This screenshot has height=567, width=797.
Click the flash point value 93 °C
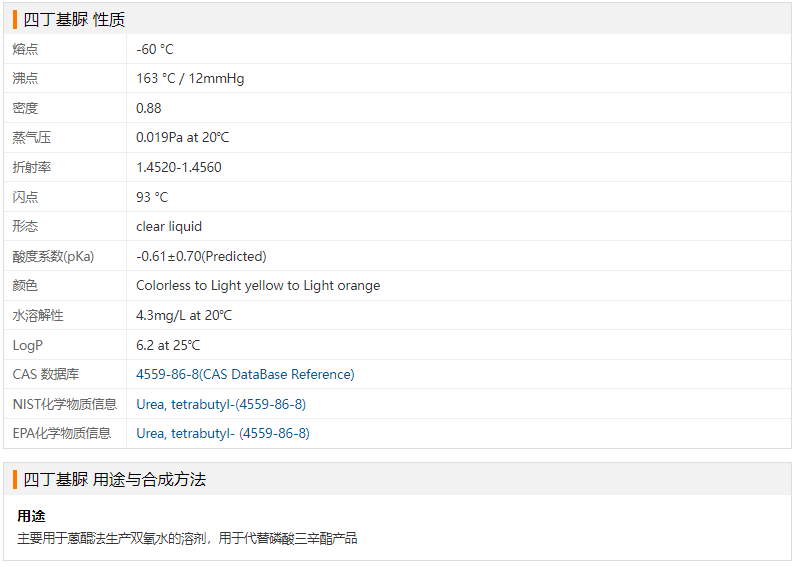point(152,197)
